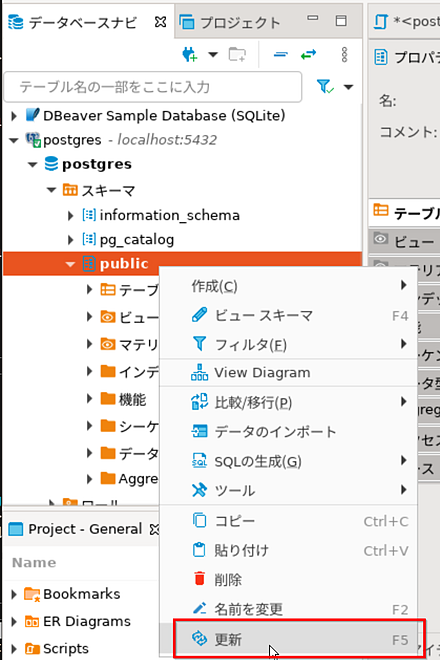Toggle link with editor arrows icon
440x660 pixels.
(x=308, y=54)
